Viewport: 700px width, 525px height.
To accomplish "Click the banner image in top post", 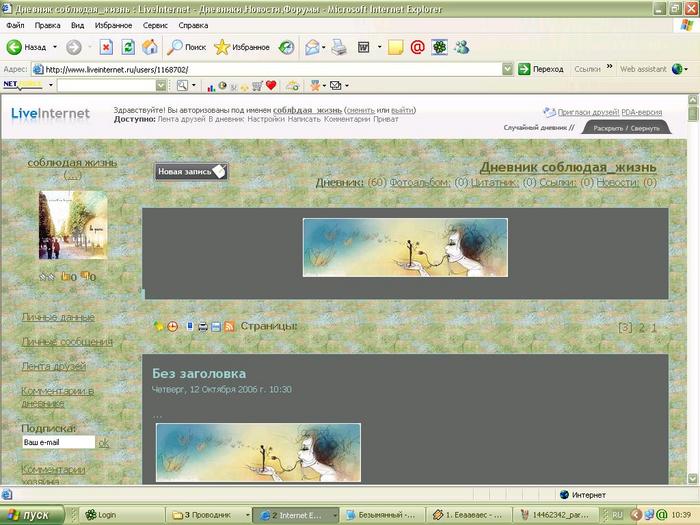I will (x=405, y=247).
